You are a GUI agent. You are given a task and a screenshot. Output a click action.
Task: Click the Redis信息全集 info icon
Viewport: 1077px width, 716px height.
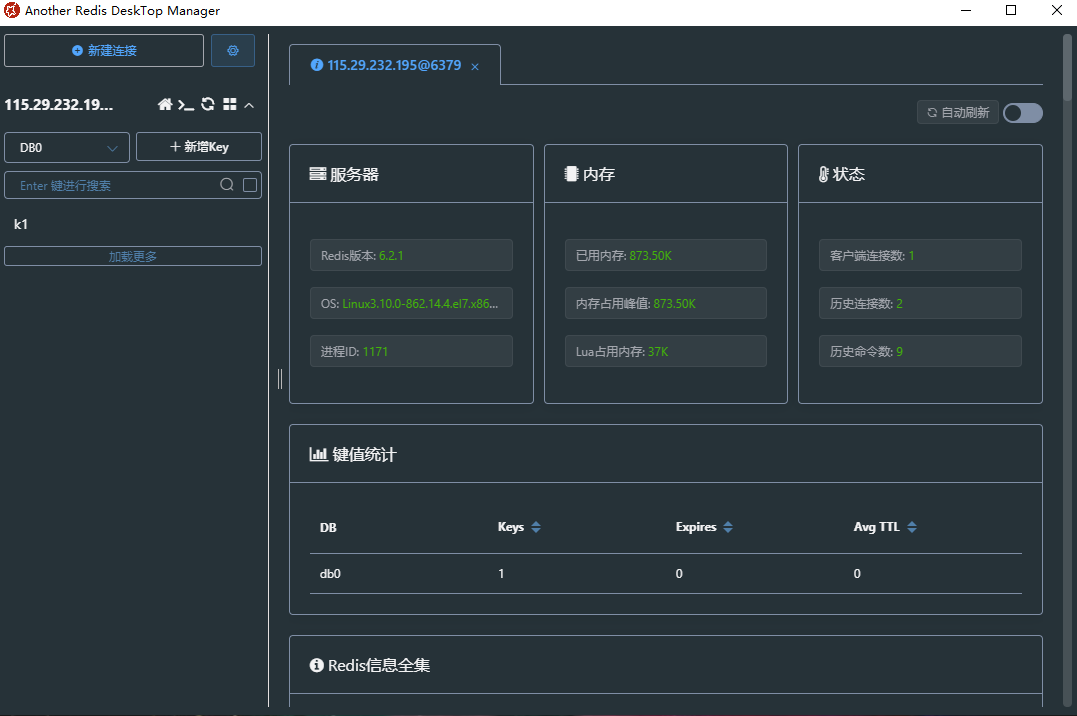tap(316, 665)
